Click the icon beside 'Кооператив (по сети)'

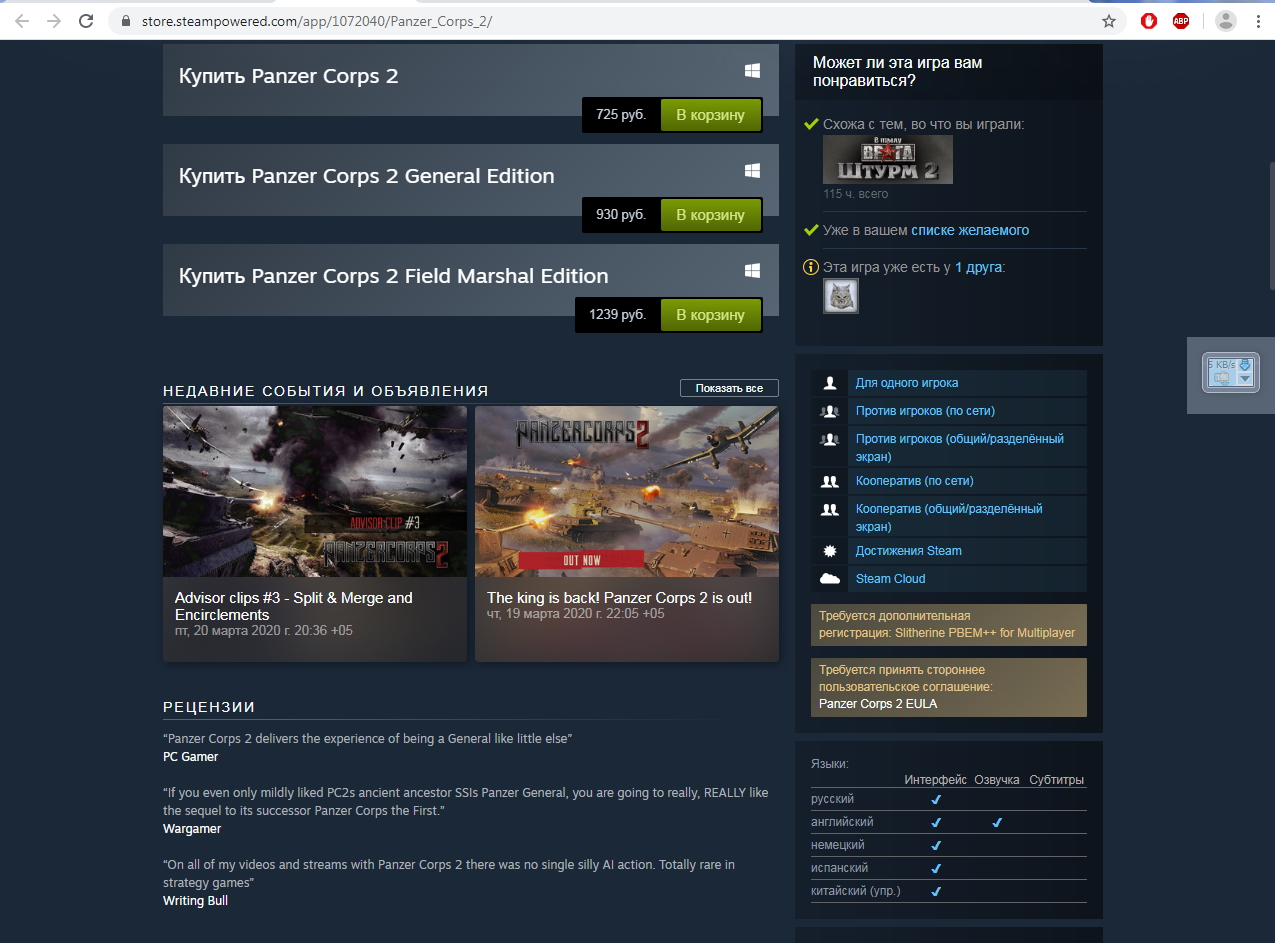(829, 481)
